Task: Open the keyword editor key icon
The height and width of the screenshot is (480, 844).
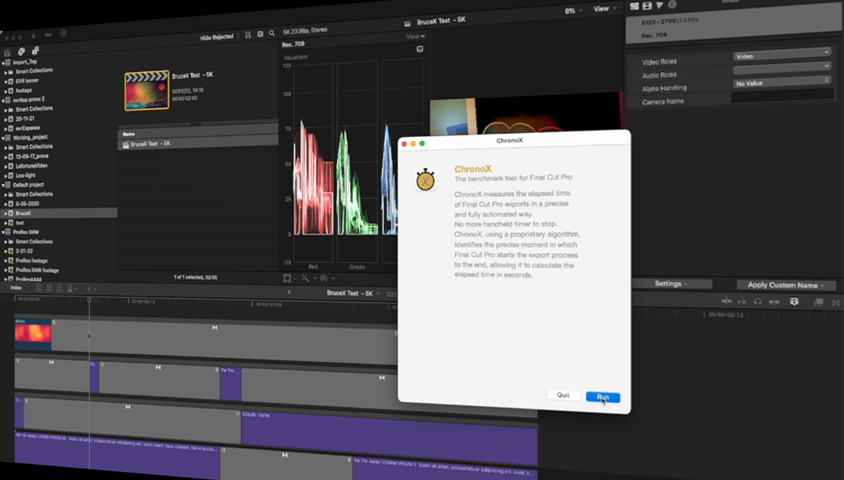Action: pos(48,34)
